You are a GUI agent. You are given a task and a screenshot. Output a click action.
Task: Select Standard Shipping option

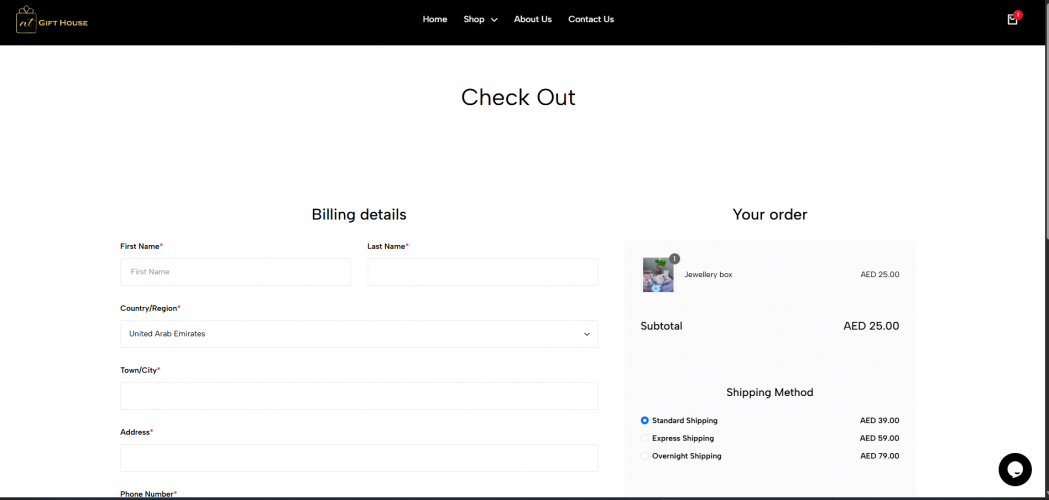click(x=645, y=421)
